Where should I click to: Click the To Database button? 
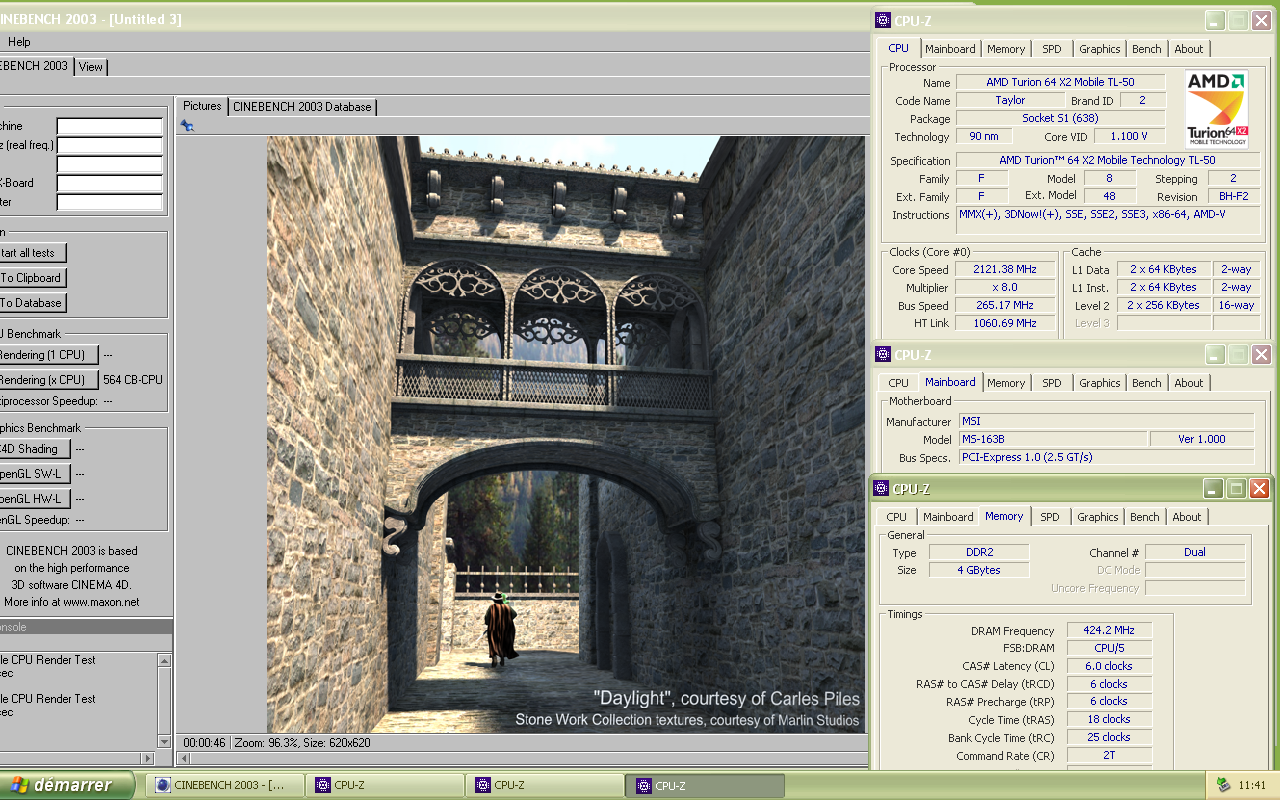(x=31, y=303)
